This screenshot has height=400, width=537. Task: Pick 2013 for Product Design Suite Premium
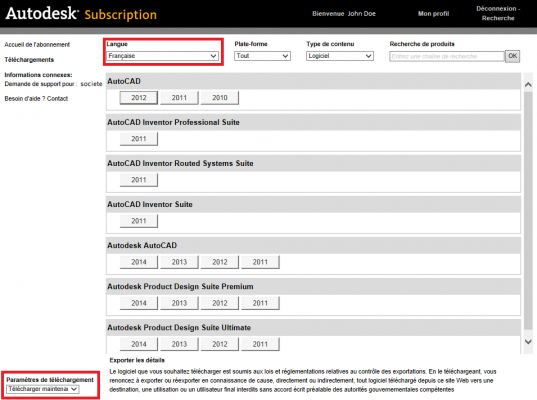[x=179, y=303]
